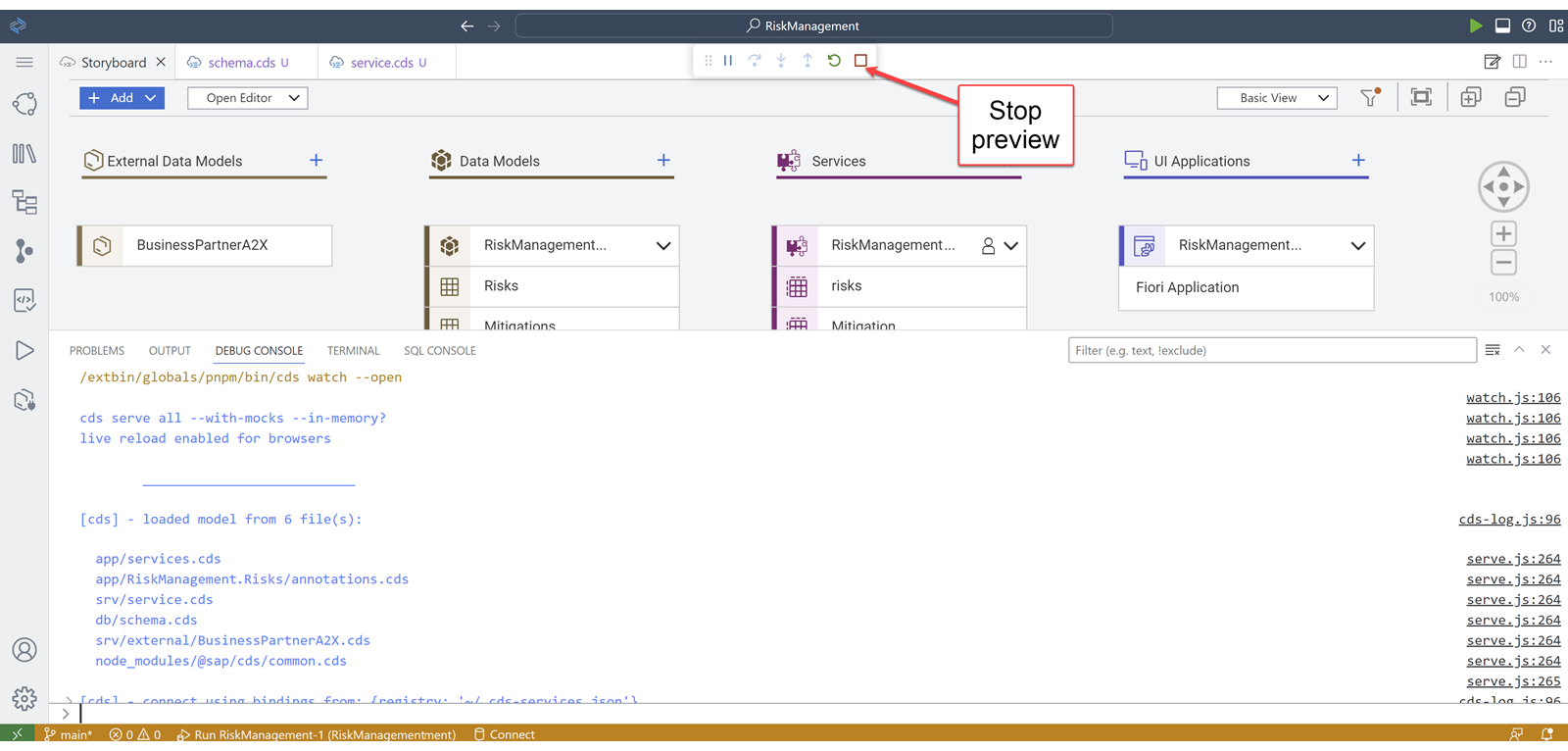
Task: Pause the debug session
Action: coord(728,61)
